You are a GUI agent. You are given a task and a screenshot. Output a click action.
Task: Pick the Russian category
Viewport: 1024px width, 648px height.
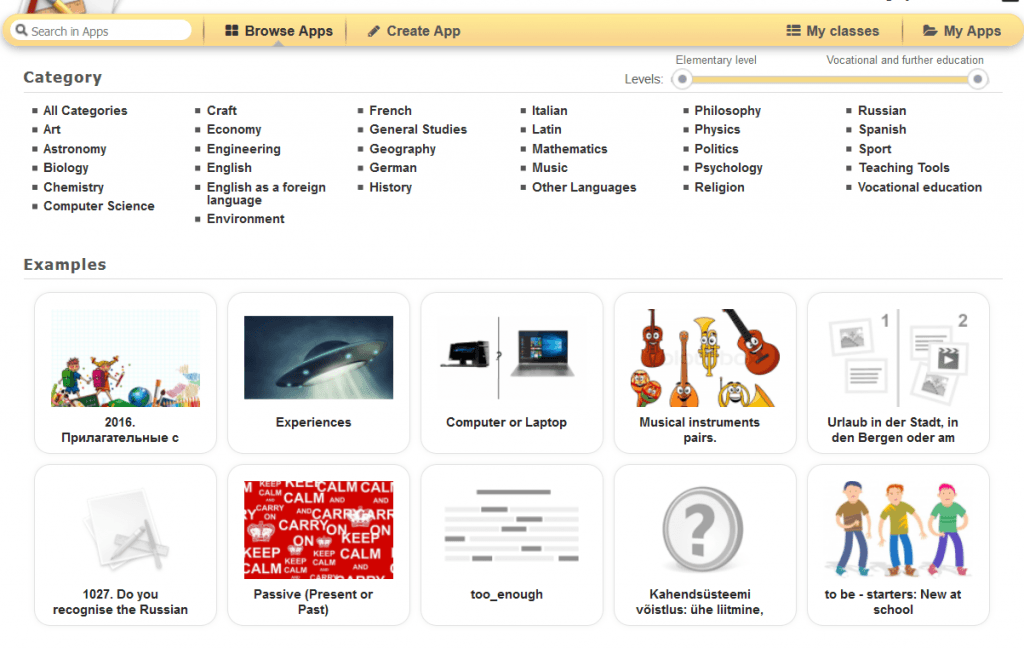tap(882, 110)
